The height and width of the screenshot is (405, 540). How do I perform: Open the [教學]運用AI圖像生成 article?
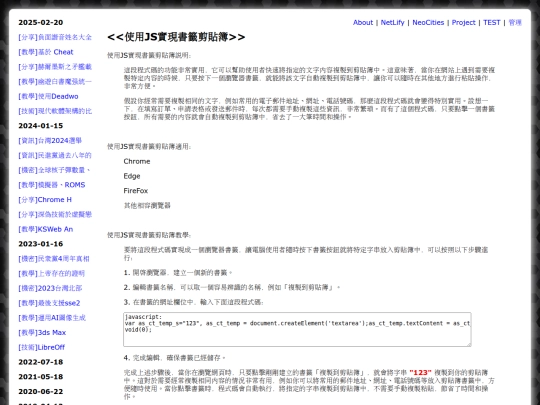[52, 318]
